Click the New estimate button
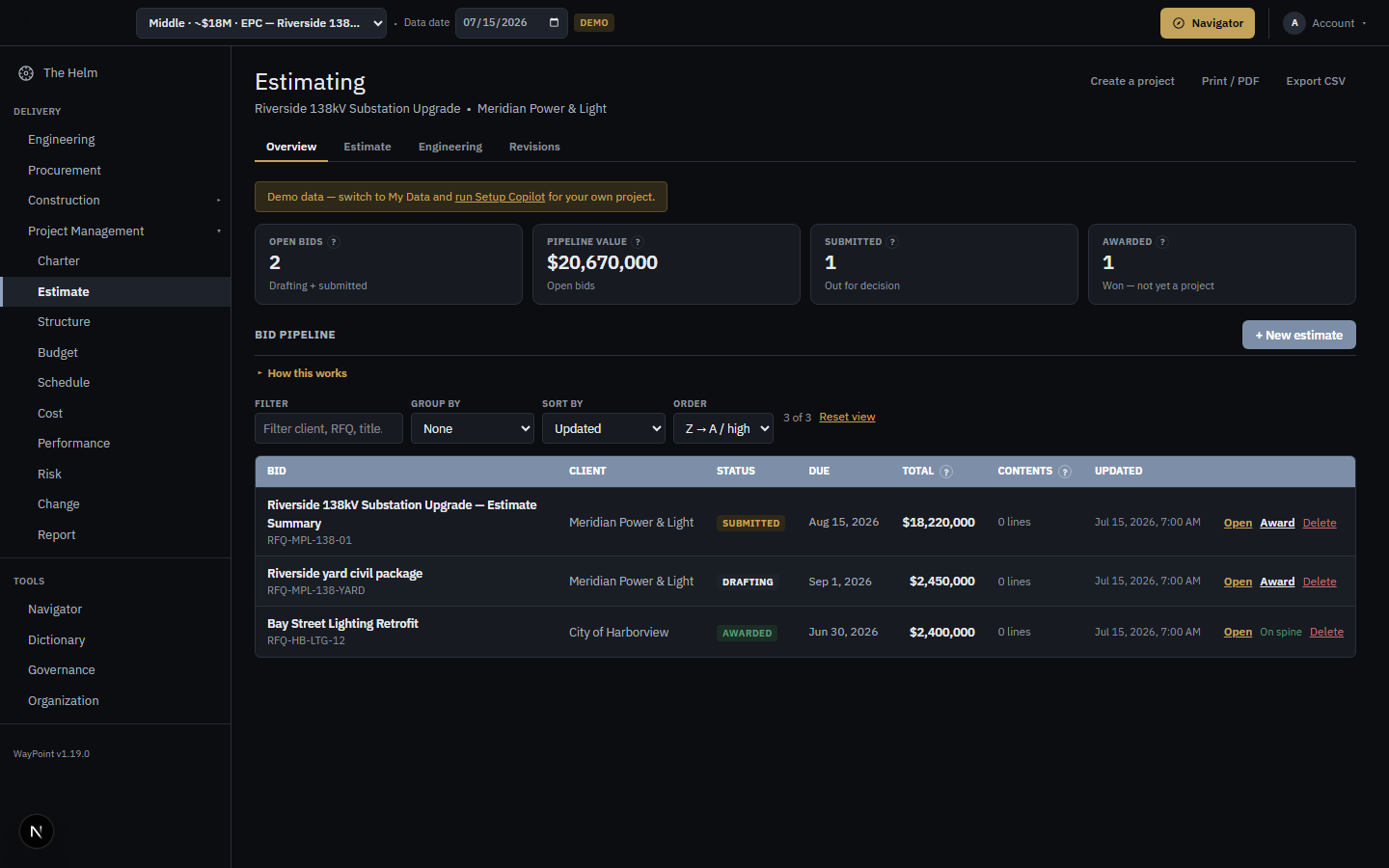 click(1298, 335)
